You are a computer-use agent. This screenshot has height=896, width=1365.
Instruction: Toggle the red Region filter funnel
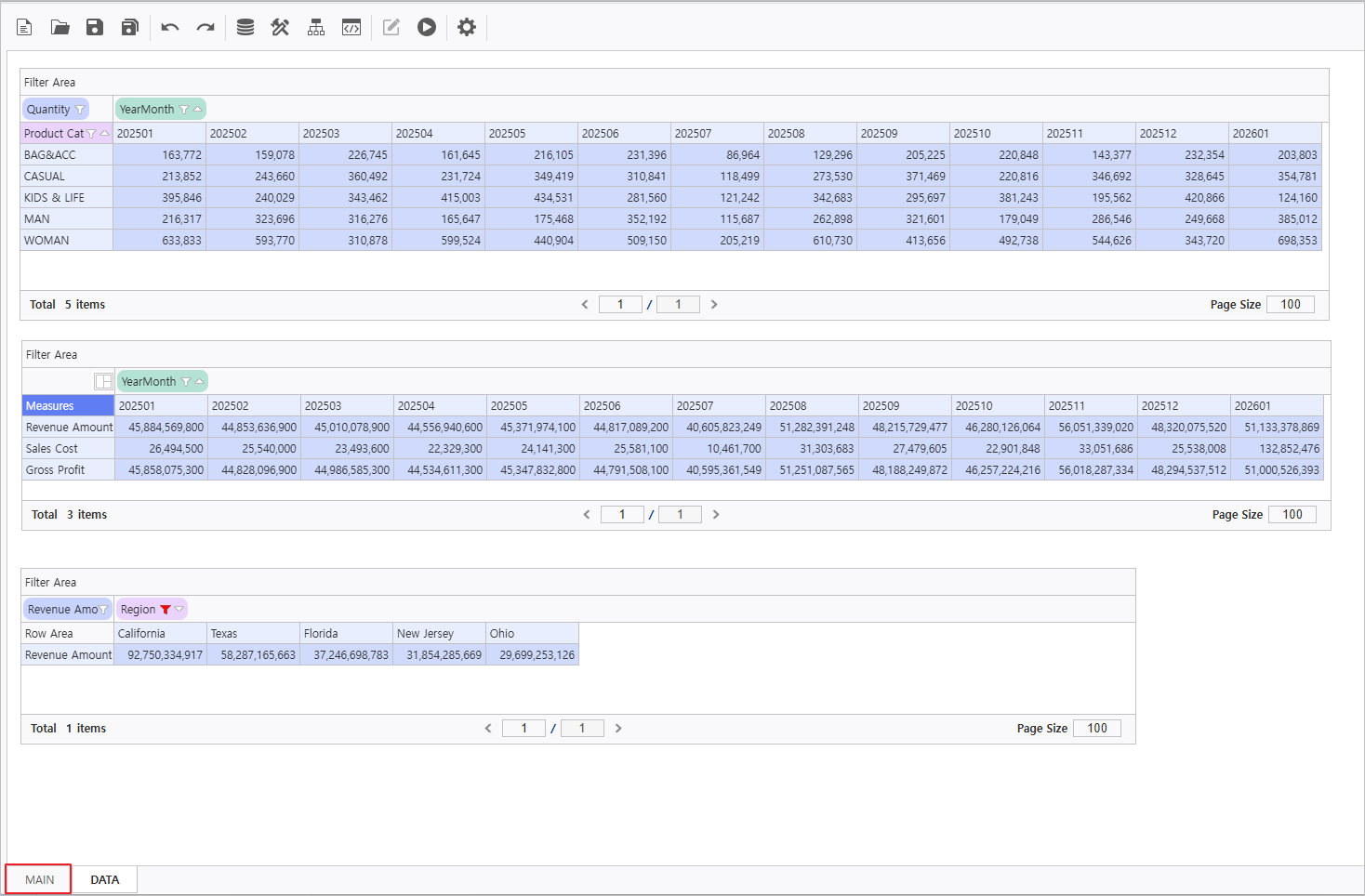(166, 610)
